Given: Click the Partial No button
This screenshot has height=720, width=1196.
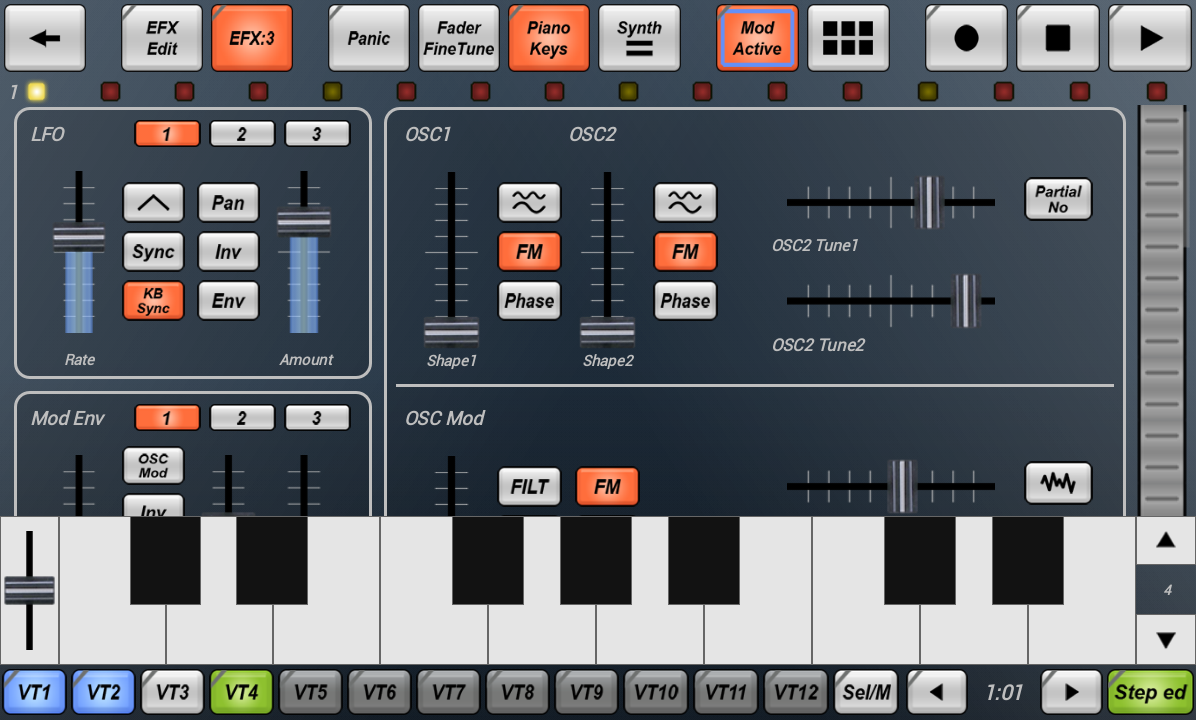Looking at the screenshot, I should [x=1058, y=199].
